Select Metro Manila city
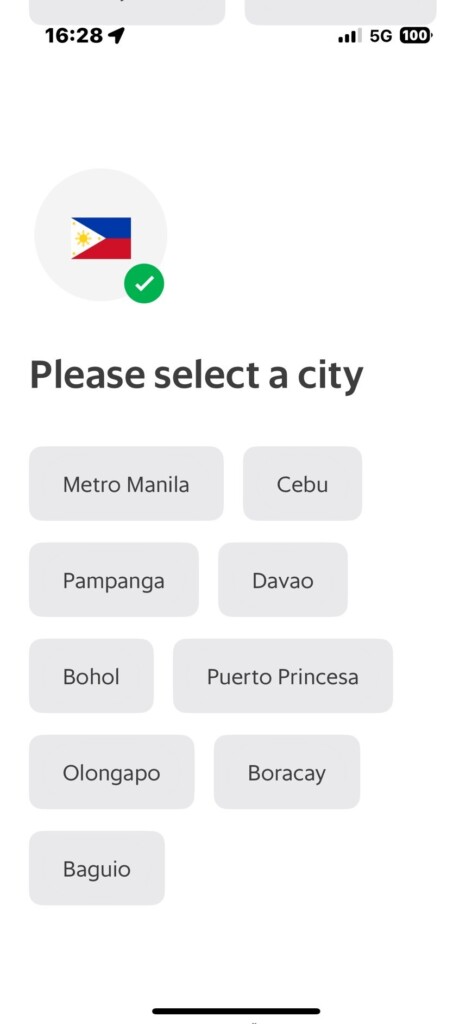Screen dimensions: 472x1024 click(126, 483)
